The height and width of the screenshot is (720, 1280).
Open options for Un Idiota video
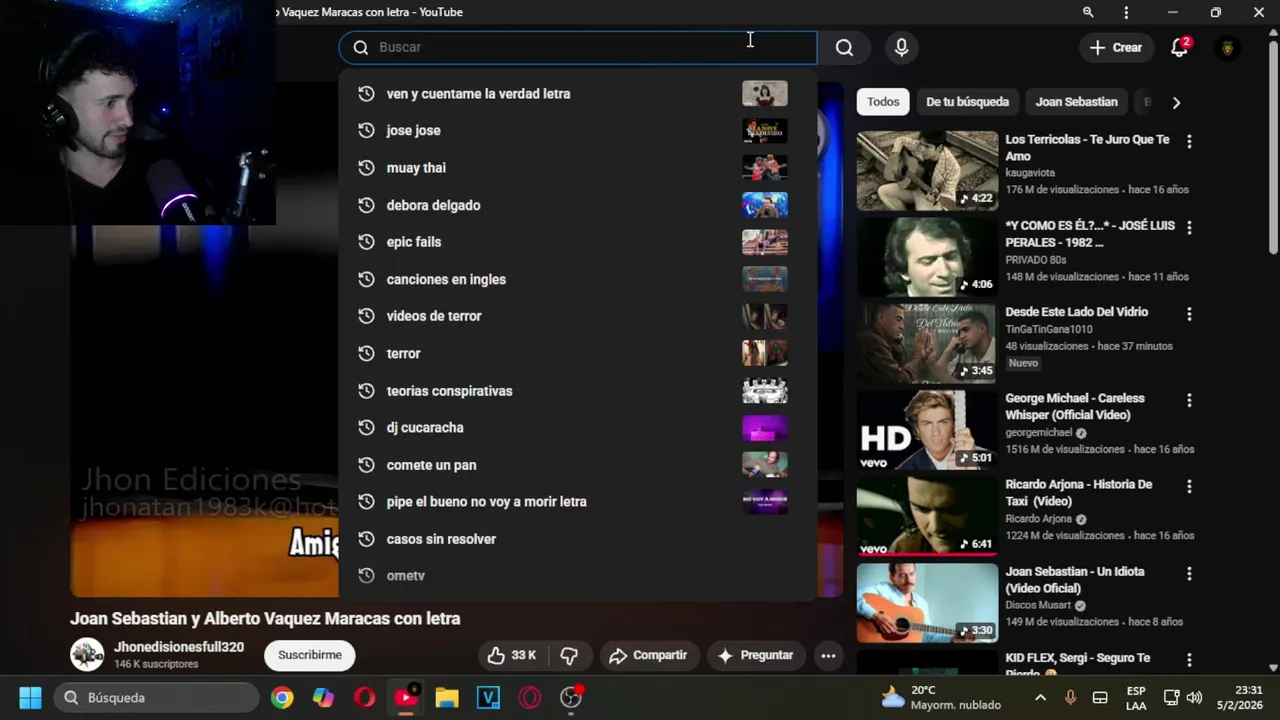pos(1189,574)
